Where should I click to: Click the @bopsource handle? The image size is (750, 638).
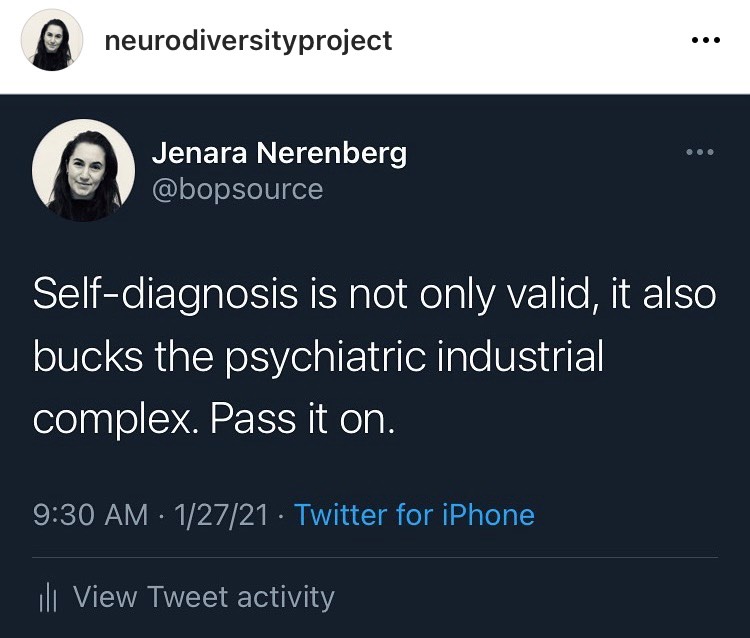pyautogui.click(x=237, y=190)
